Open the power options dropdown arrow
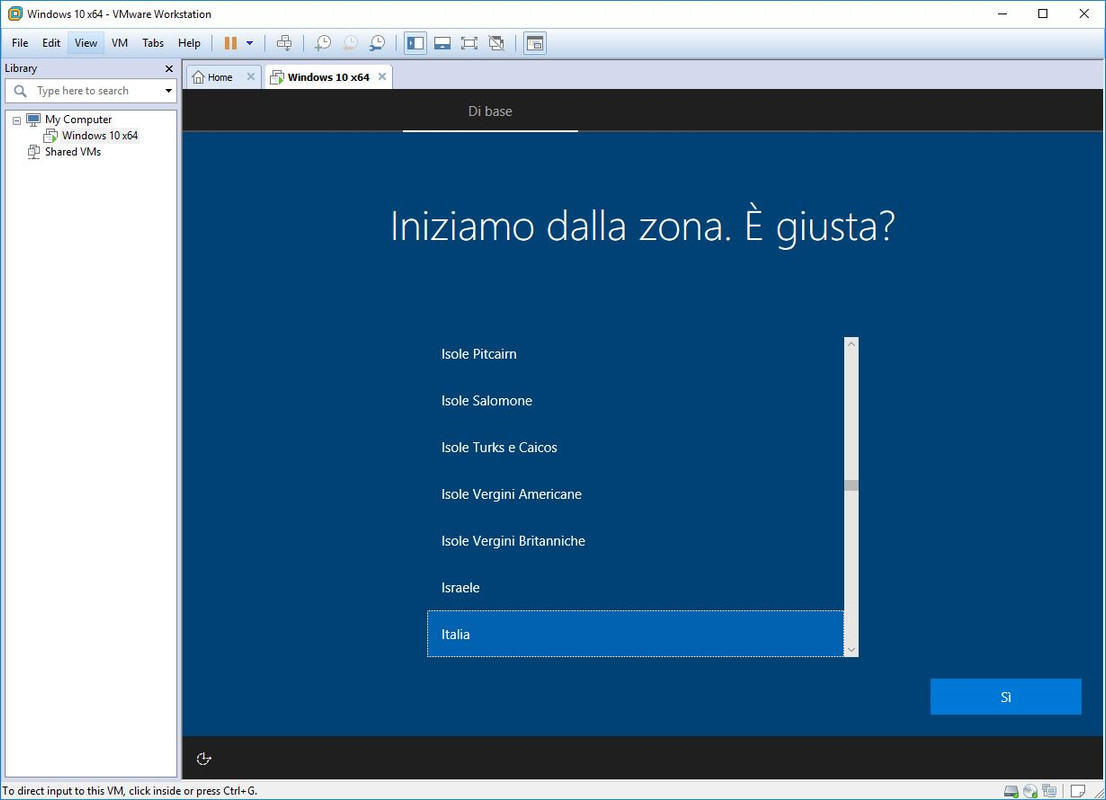1106x800 pixels. pyautogui.click(x=250, y=43)
